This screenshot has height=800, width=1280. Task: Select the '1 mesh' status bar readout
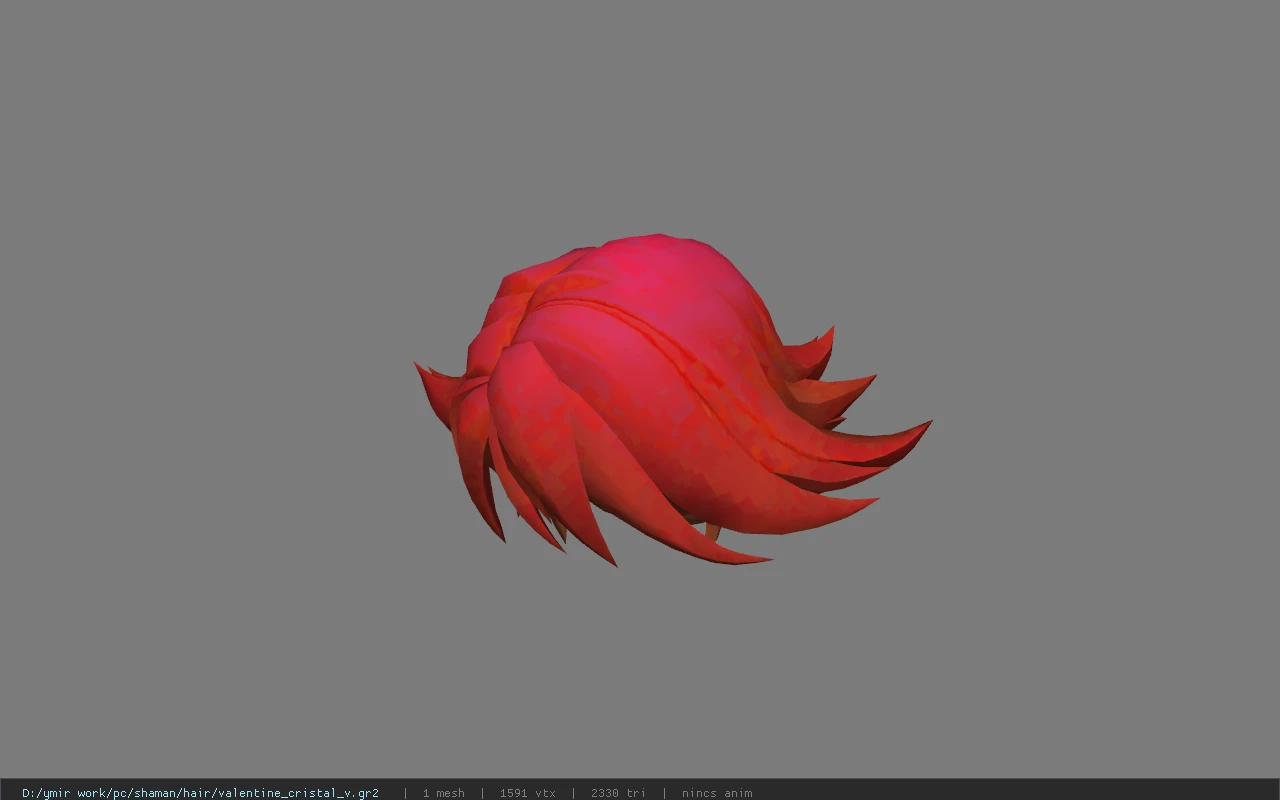(x=443, y=793)
